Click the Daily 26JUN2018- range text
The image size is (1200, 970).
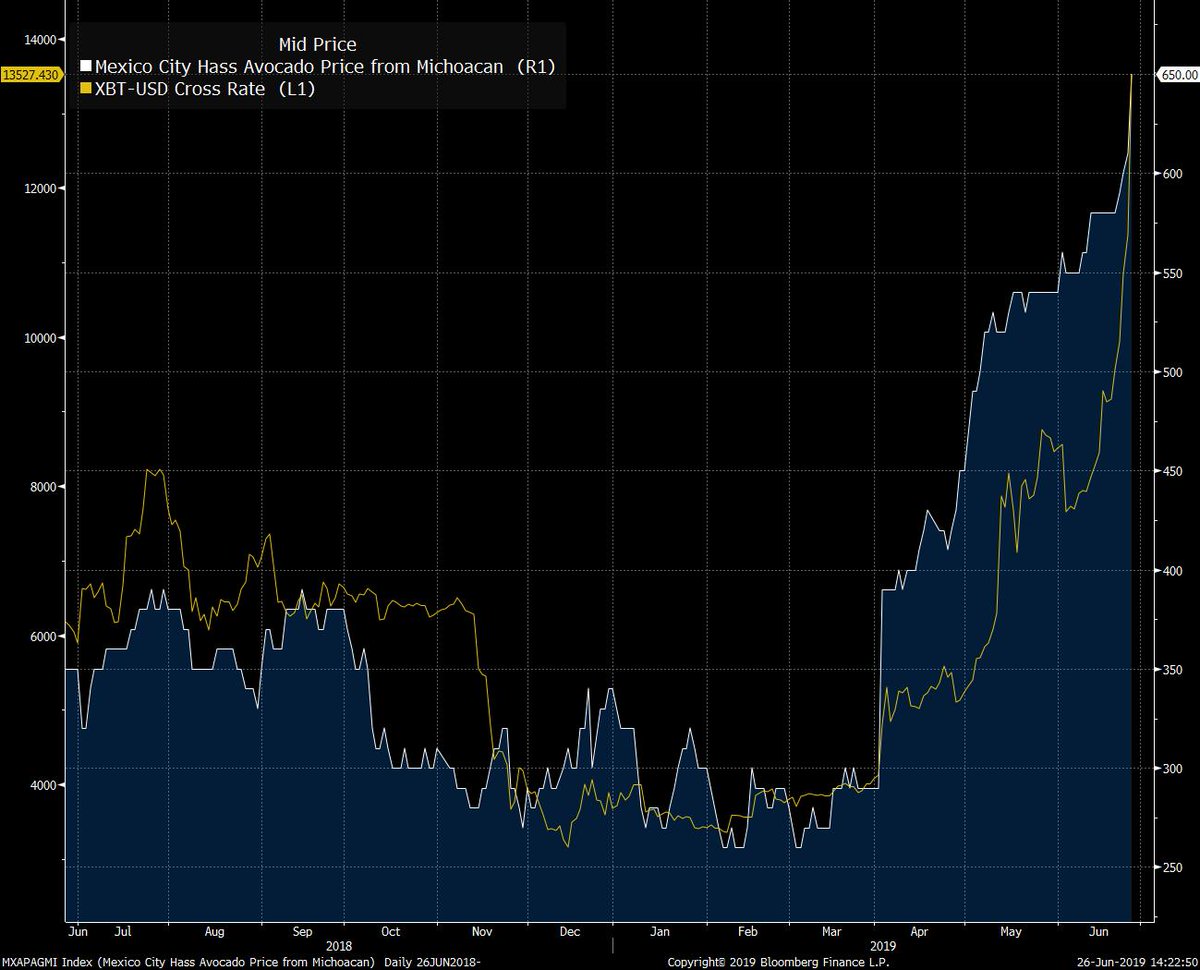[x=433, y=962]
